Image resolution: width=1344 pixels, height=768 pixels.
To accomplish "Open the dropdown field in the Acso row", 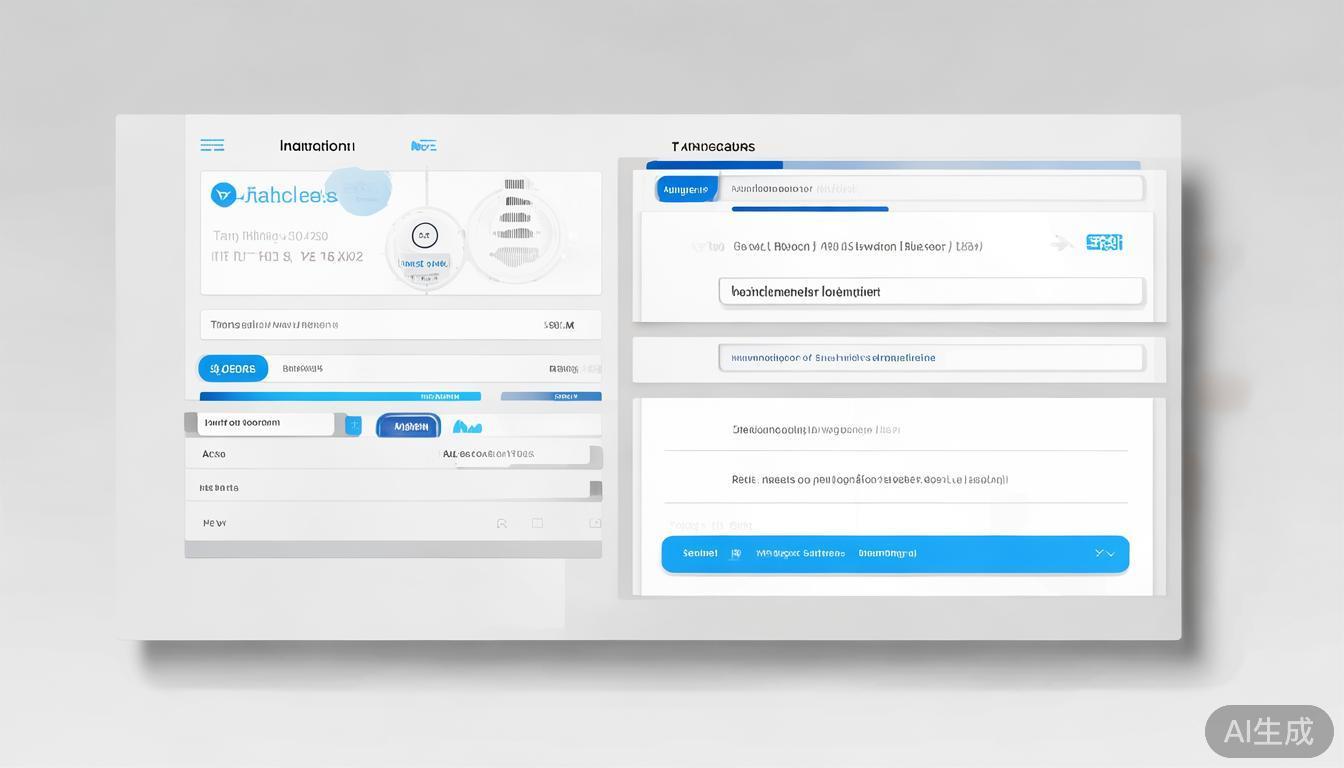I will (516, 454).
